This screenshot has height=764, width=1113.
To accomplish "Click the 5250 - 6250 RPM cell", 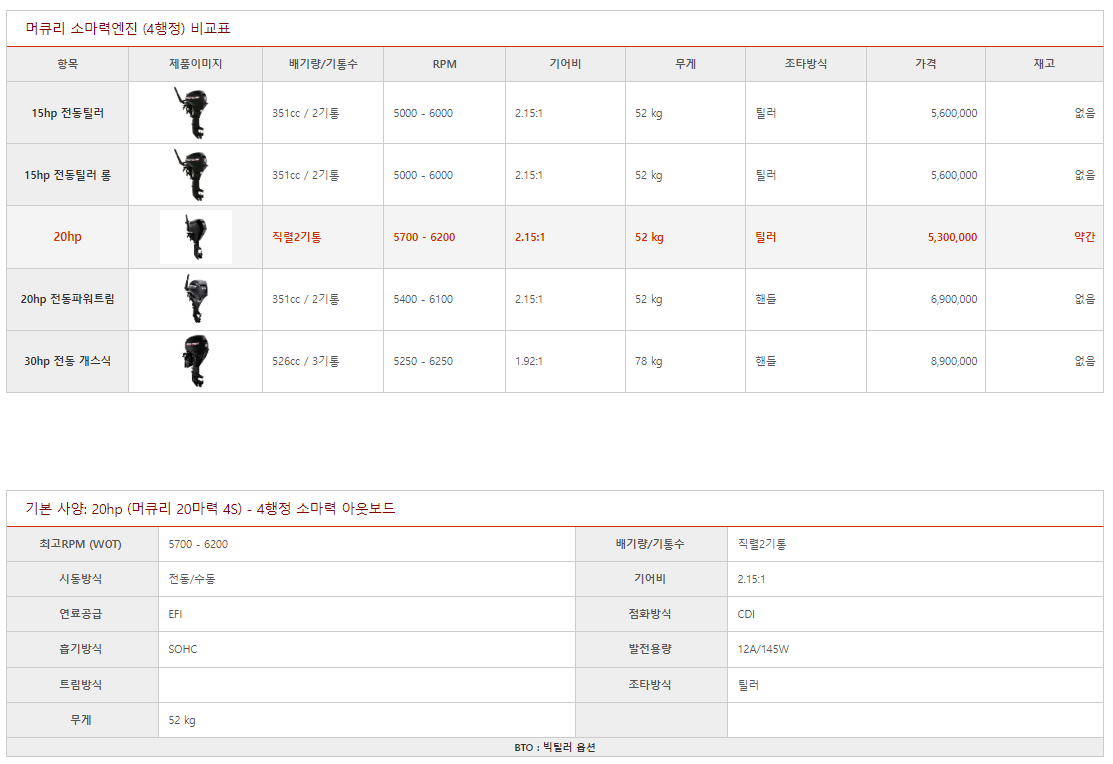I will [x=423, y=361].
